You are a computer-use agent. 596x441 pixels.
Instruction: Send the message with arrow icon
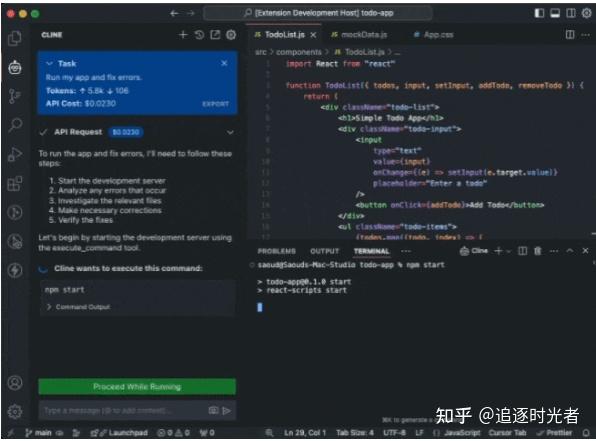[227, 411]
